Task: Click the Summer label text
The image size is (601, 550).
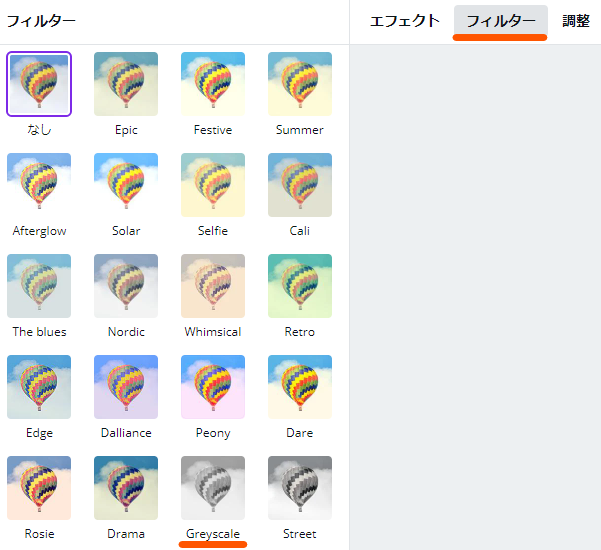Action: (x=300, y=130)
